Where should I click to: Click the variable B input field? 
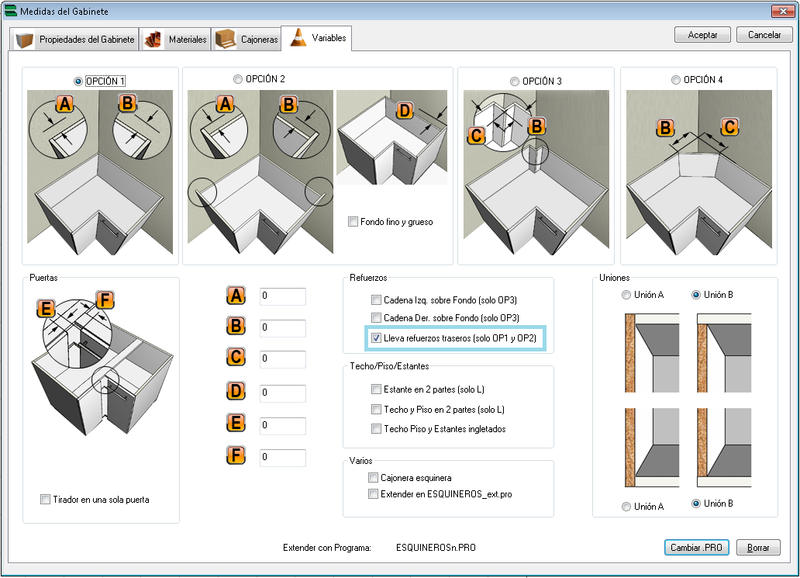coord(283,328)
